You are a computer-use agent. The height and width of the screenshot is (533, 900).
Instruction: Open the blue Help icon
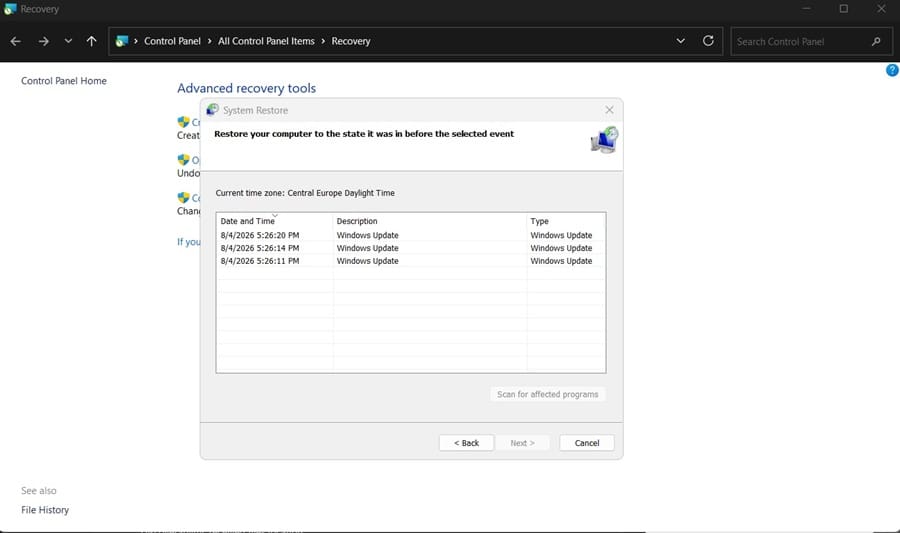click(892, 70)
